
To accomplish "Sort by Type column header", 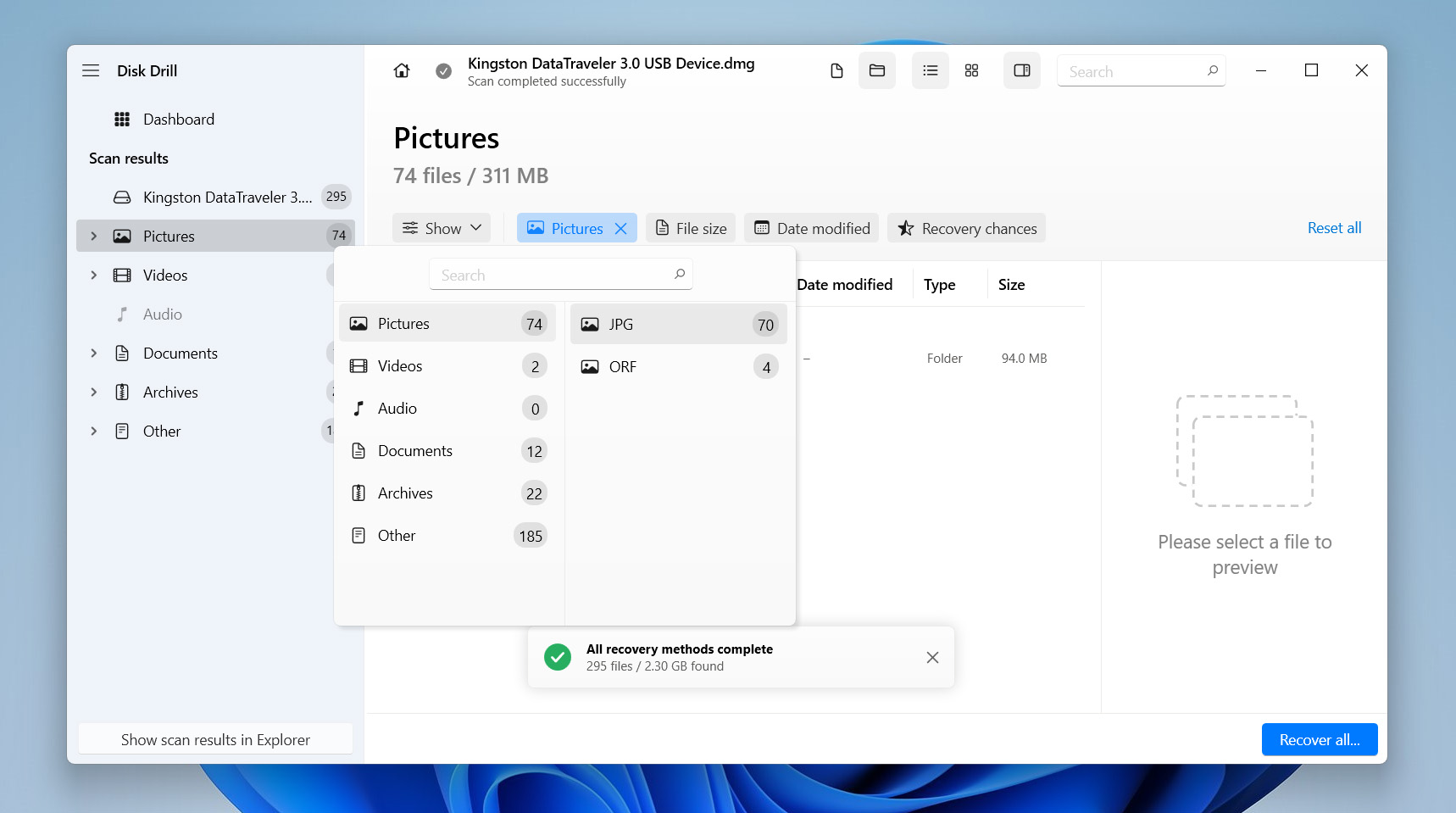I will point(940,285).
